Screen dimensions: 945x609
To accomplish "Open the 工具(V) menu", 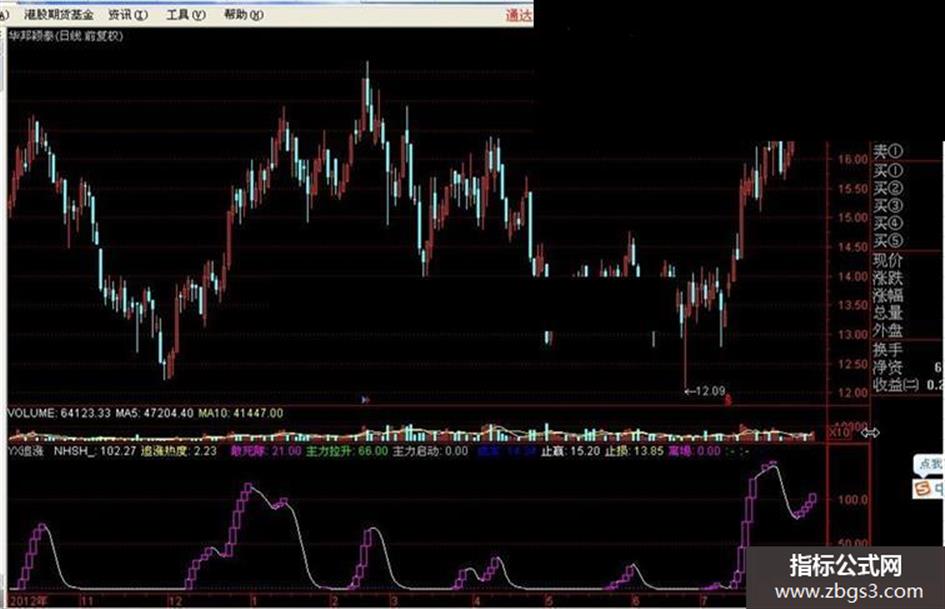I will tap(186, 14).
